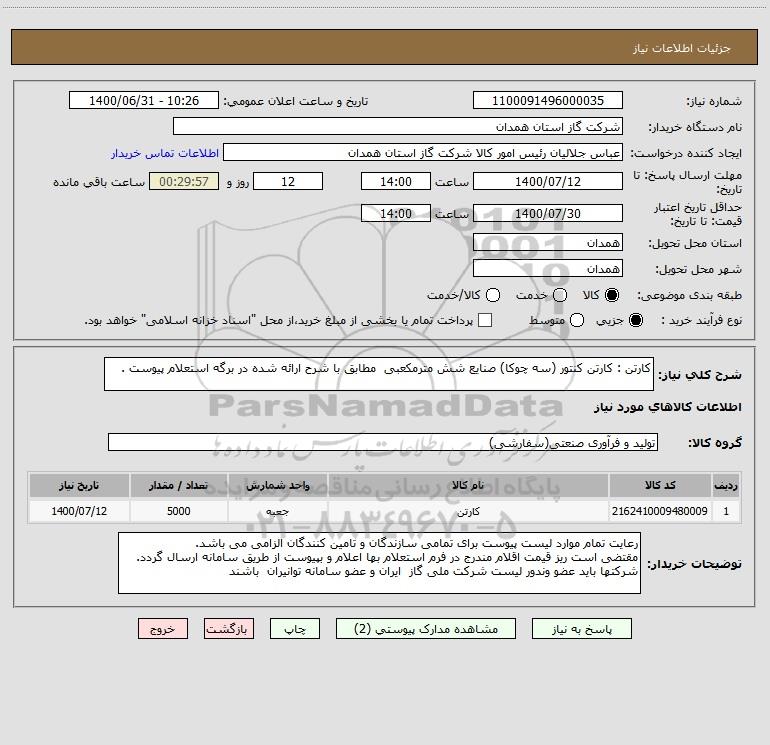Select the جزیی purchase type radio

[636, 320]
